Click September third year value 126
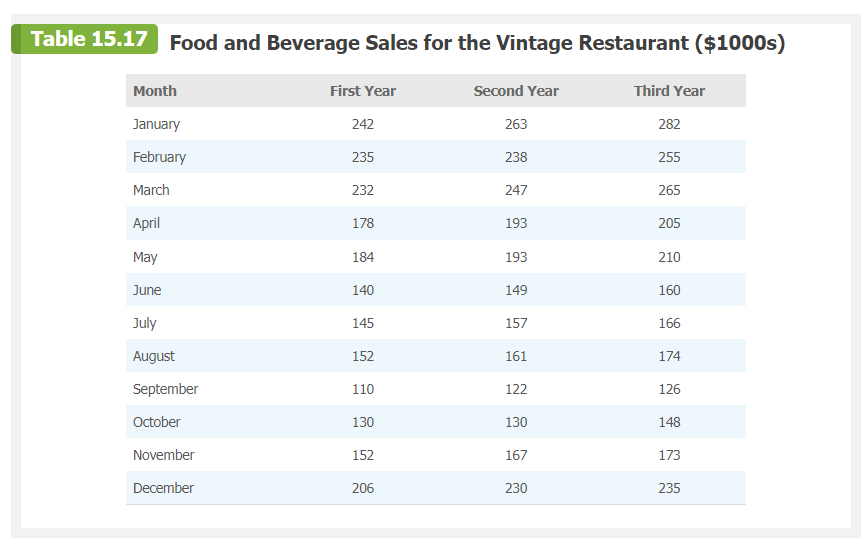 [x=669, y=389]
